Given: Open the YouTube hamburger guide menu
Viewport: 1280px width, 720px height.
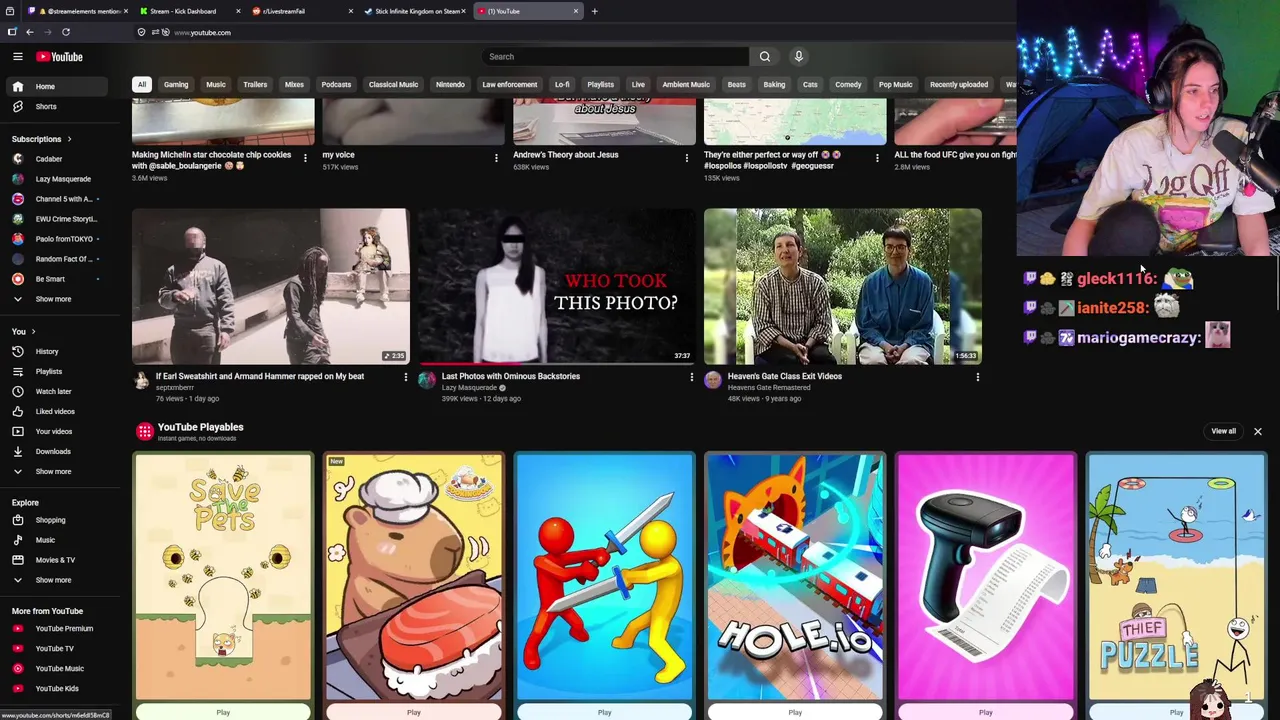Looking at the screenshot, I should pyautogui.click(x=17, y=57).
